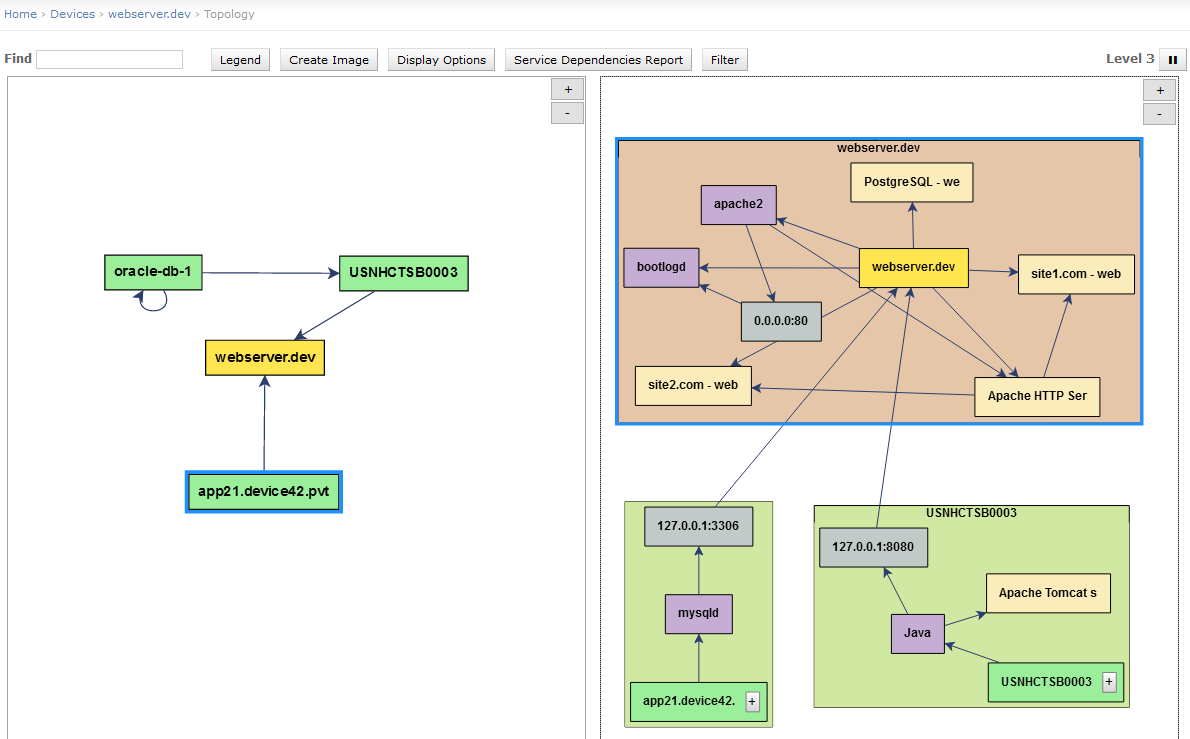Open Devices from the breadcrumb

pos(72,14)
